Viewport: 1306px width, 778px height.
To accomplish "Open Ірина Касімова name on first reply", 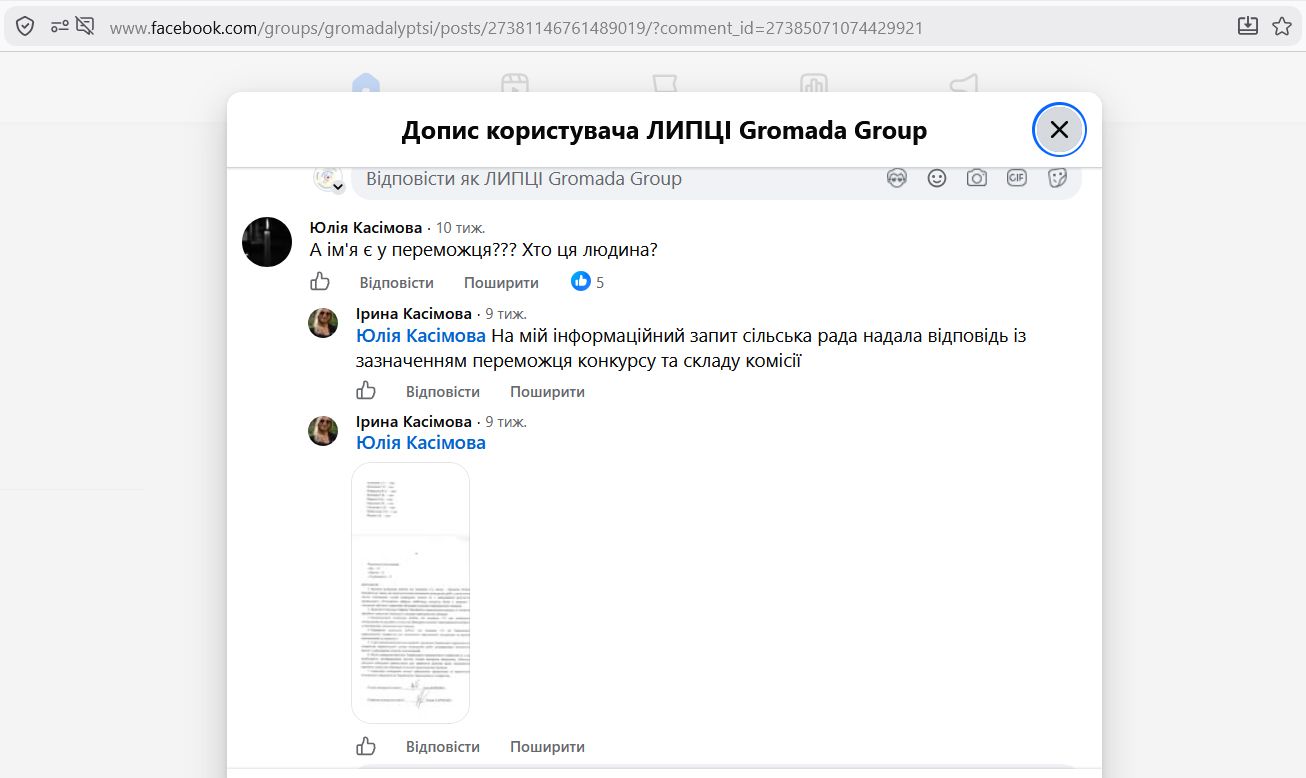I will pyautogui.click(x=414, y=314).
